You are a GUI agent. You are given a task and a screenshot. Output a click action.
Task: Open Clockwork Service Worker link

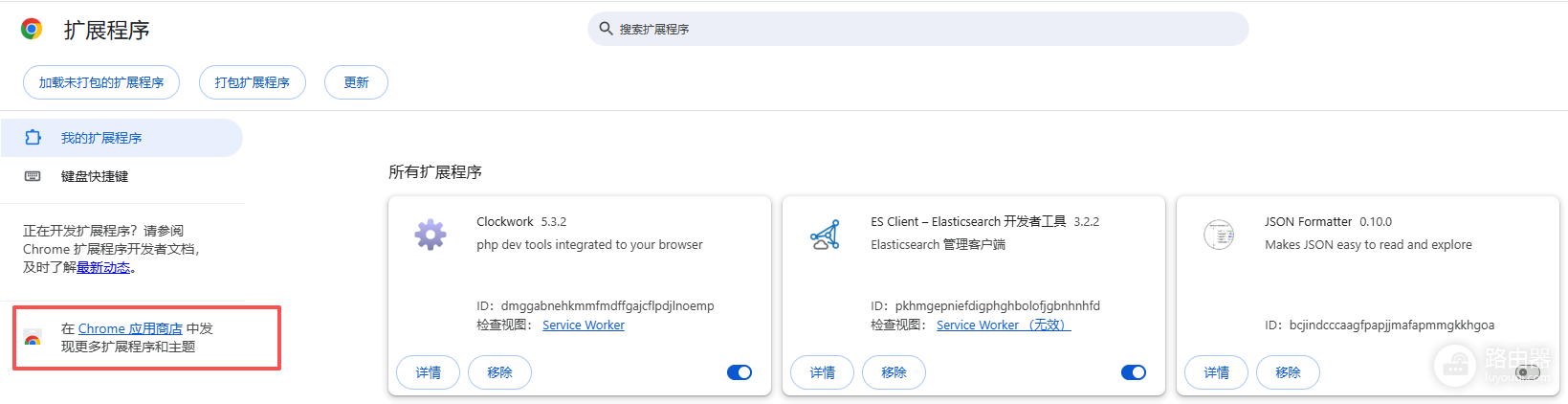point(584,325)
